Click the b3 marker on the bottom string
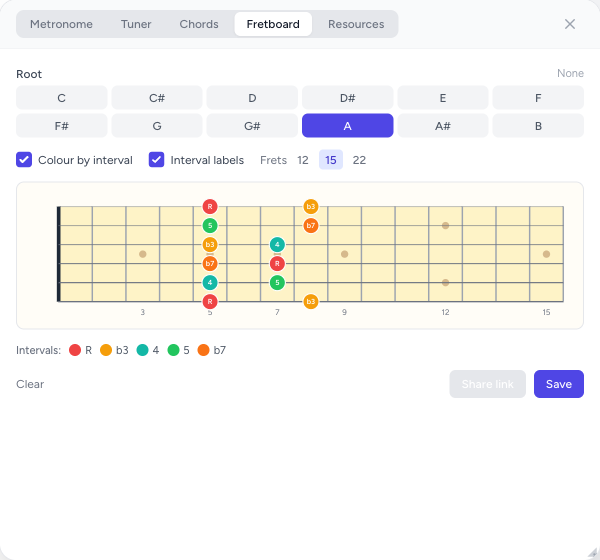The width and height of the screenshot is (600, 560). [311, 302]
